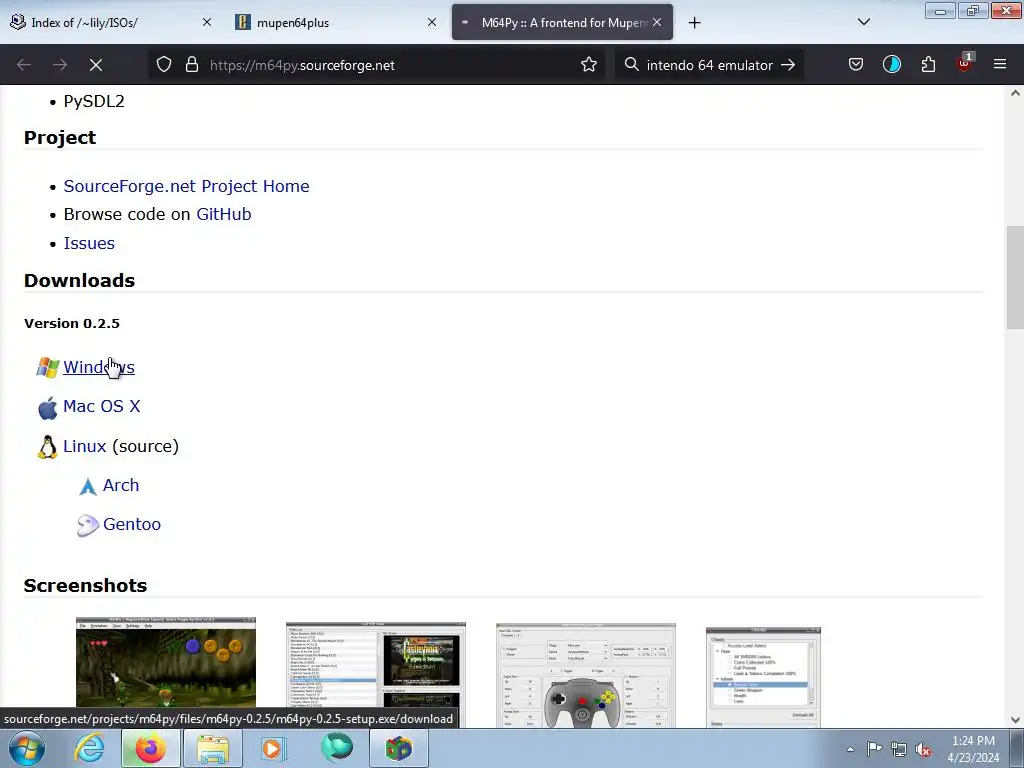
Task: Stop page loading with the X button
Action: (96, 65)
